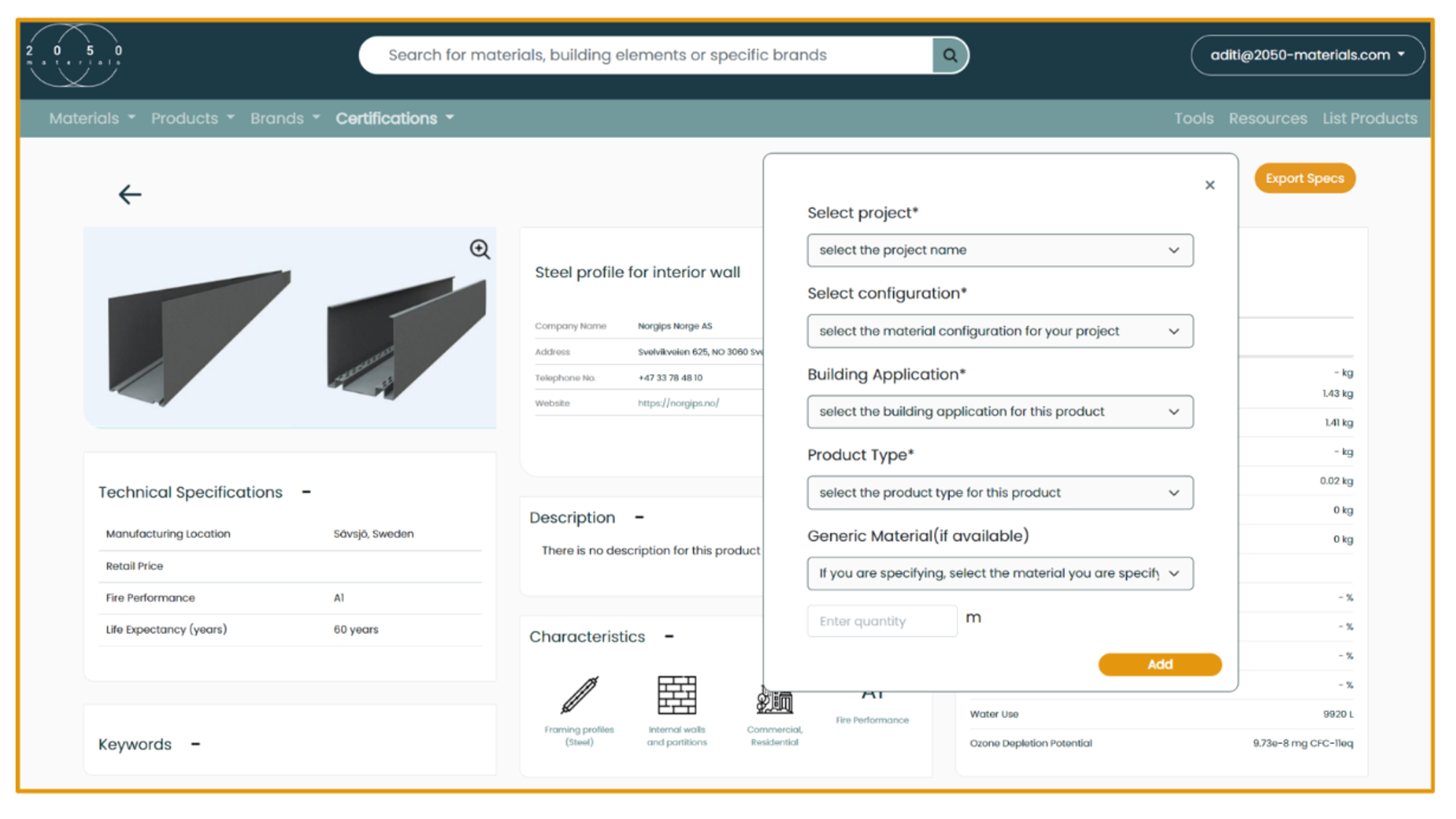Zoom product image with magnifier icon
Image resolution: width=1456 pixels, height=819 pixels.
479,250
